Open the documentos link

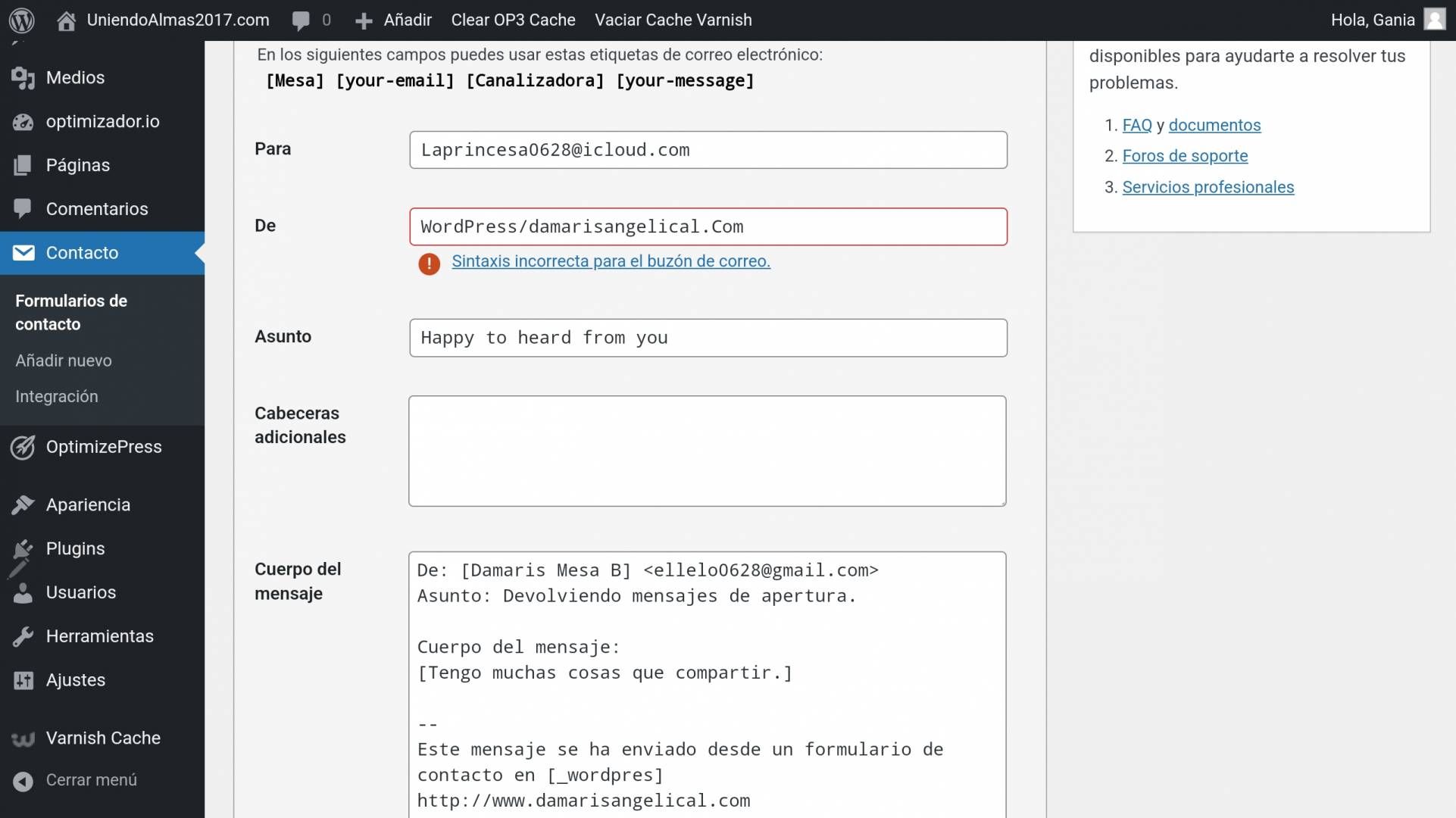tap(1214, 126)
